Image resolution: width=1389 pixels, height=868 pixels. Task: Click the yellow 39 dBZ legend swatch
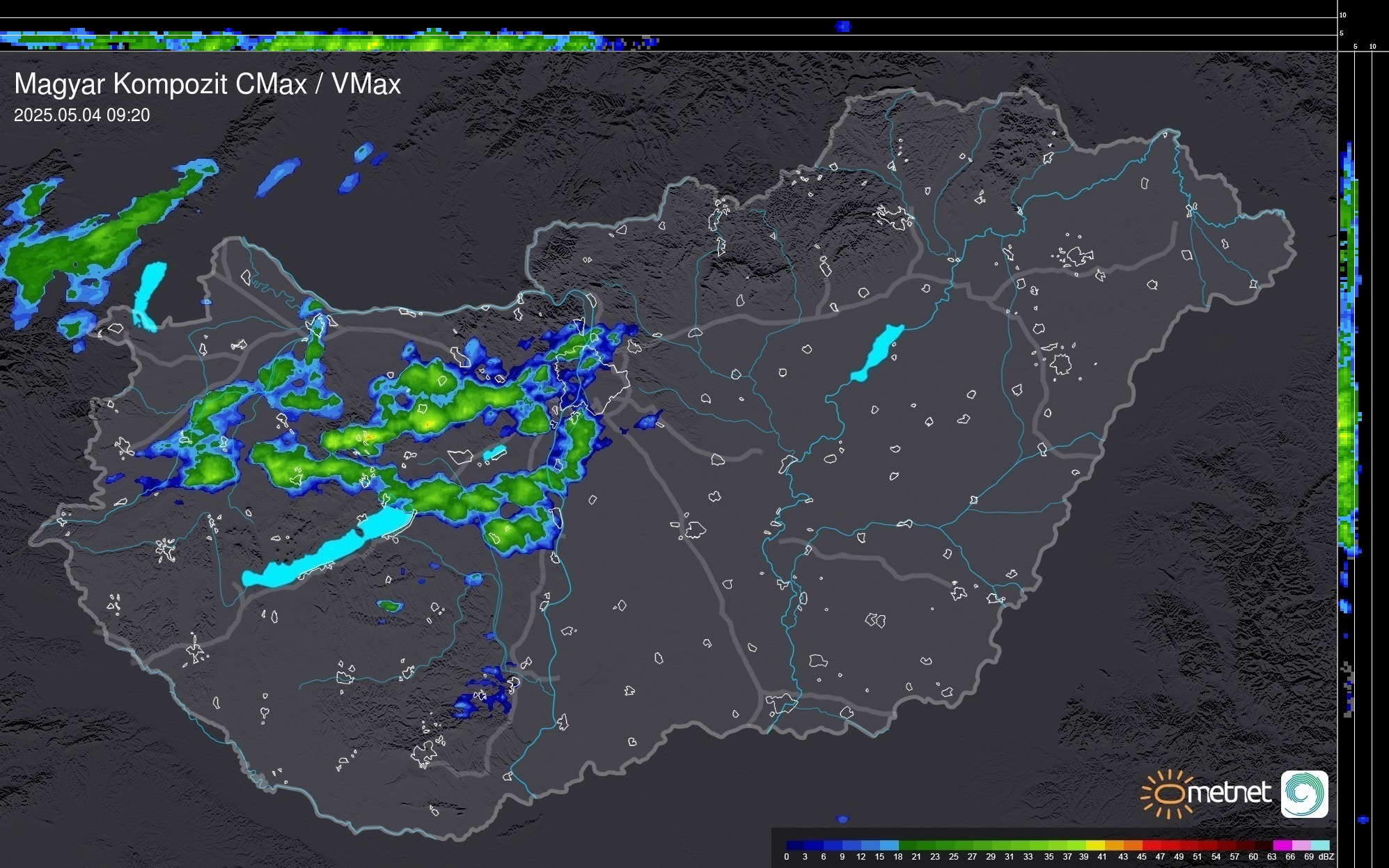click(1095, 845)
